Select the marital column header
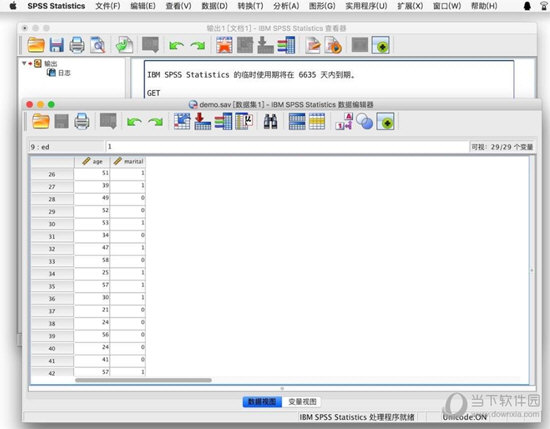This screenshot has height=429, width=550. tap(128, 161)
